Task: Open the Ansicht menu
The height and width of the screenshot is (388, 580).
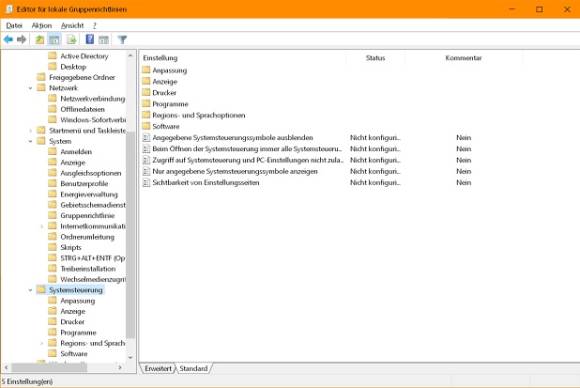Action: (72, 25)
